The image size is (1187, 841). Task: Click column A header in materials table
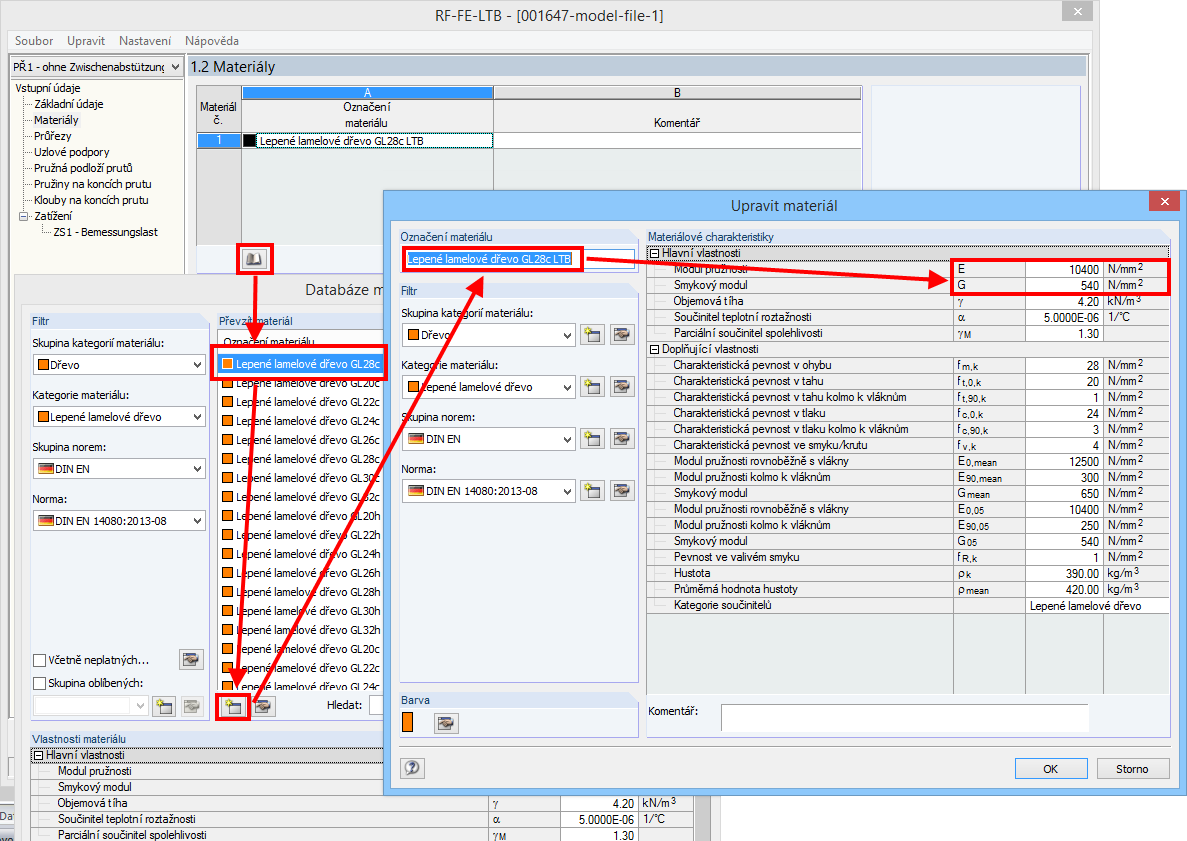367,92
